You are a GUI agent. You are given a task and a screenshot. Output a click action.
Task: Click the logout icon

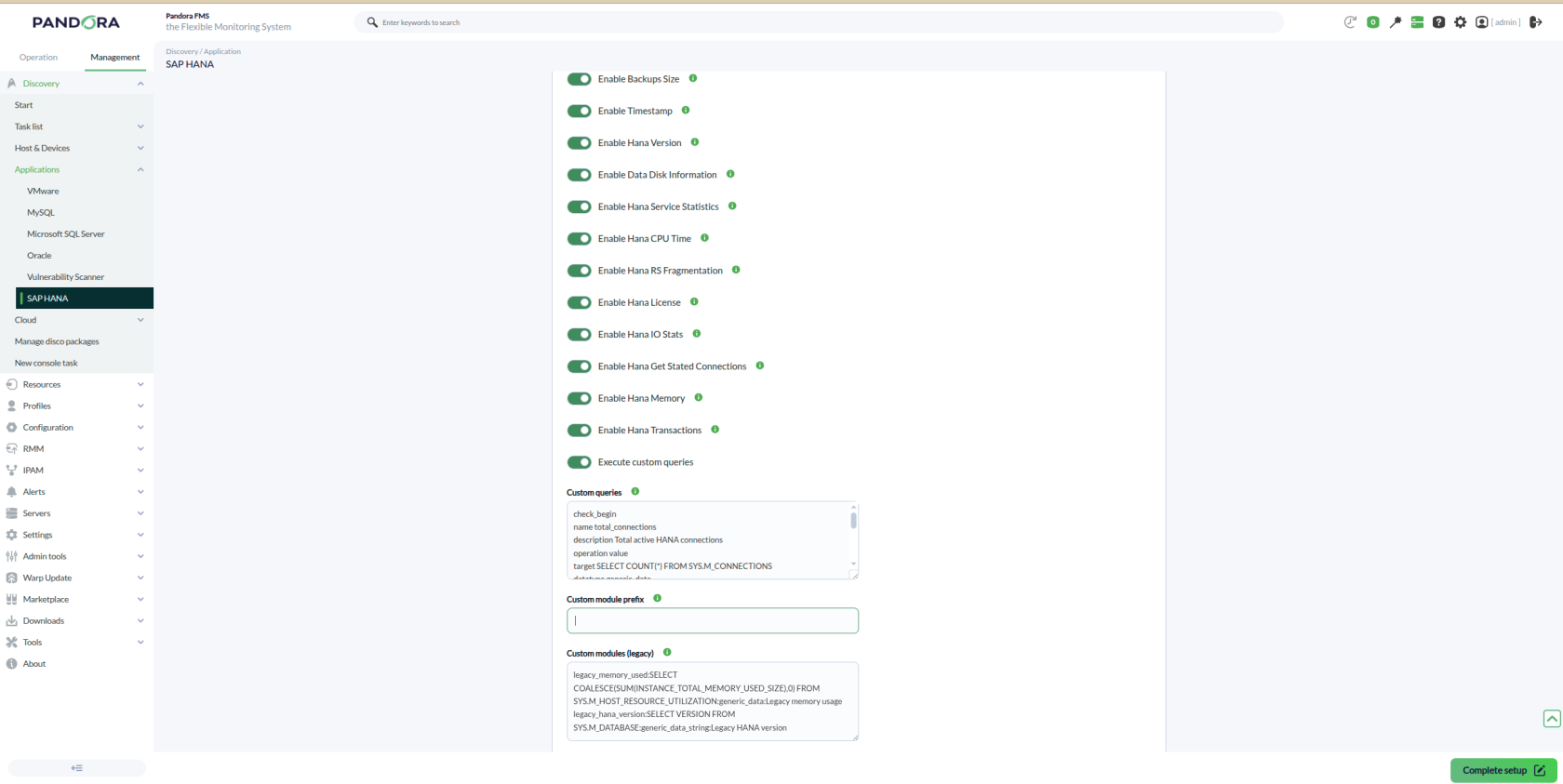click(x=1535, y=22)
